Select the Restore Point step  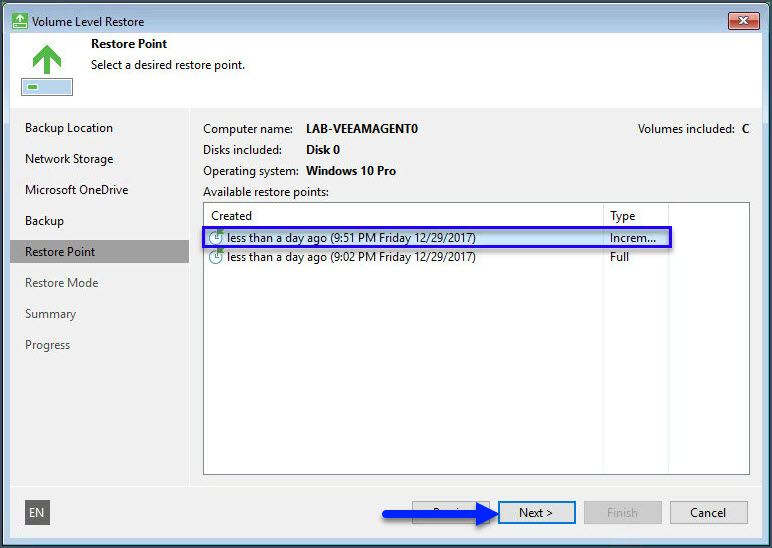coord(99,252)
